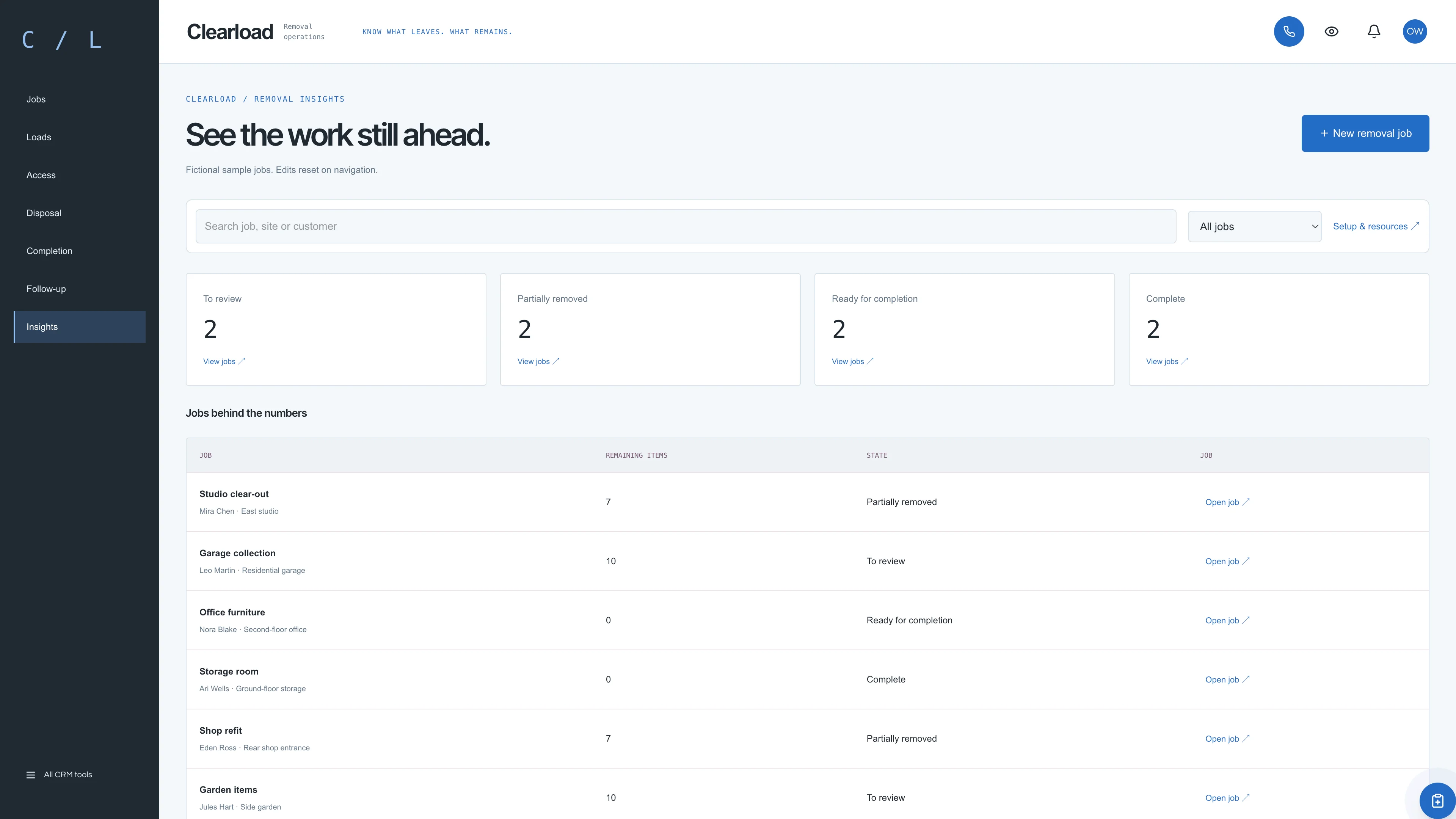Click the Ready for completion state for Office furniture
This screenshot has width=1456, height=819.
(910, 621)
